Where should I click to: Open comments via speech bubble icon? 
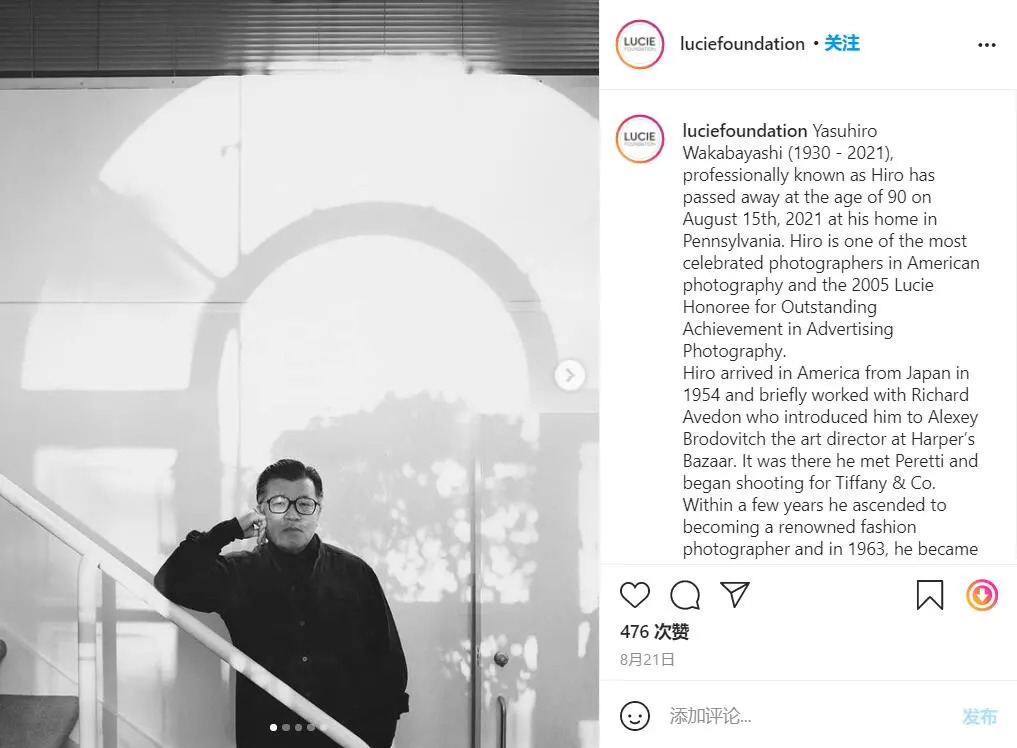click(x=685, y=595)
